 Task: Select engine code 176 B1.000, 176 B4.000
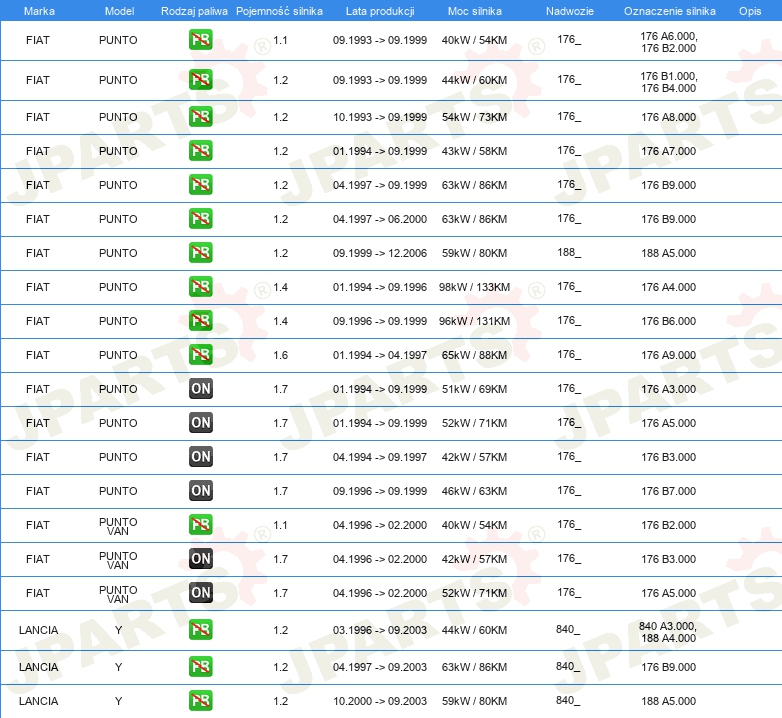point(669,82)
